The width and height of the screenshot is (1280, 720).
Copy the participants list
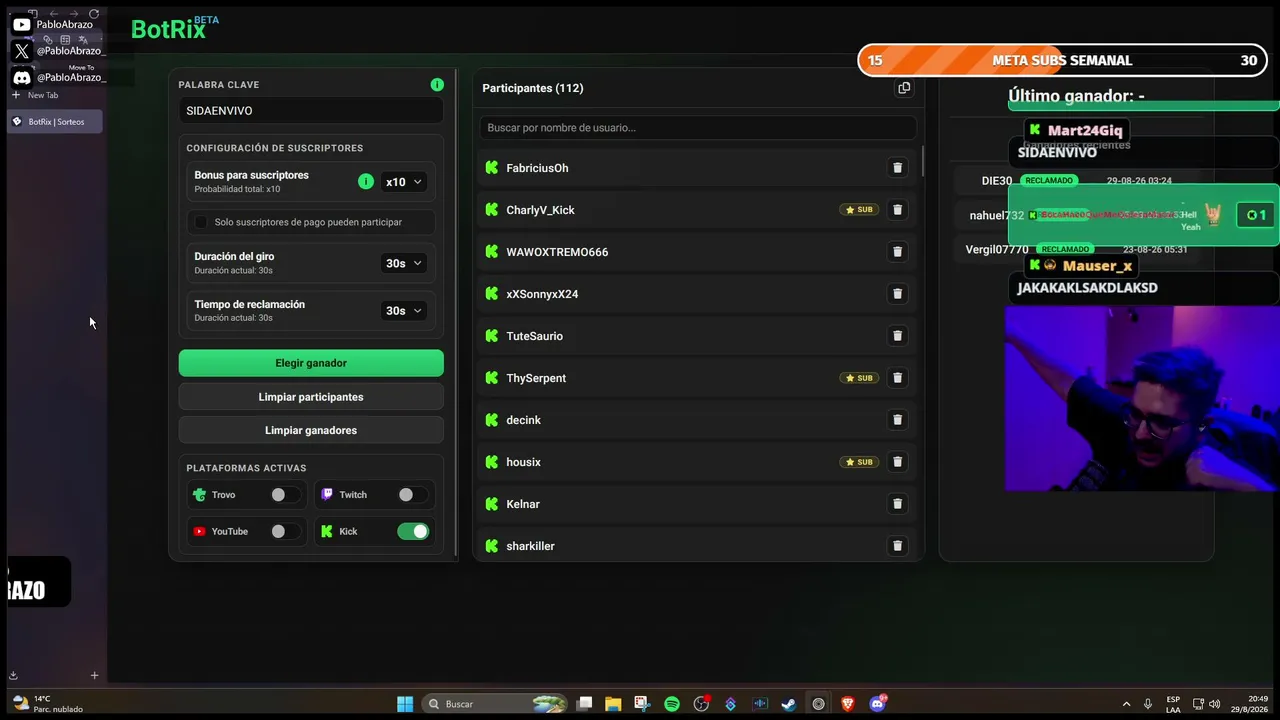(904, 88)
